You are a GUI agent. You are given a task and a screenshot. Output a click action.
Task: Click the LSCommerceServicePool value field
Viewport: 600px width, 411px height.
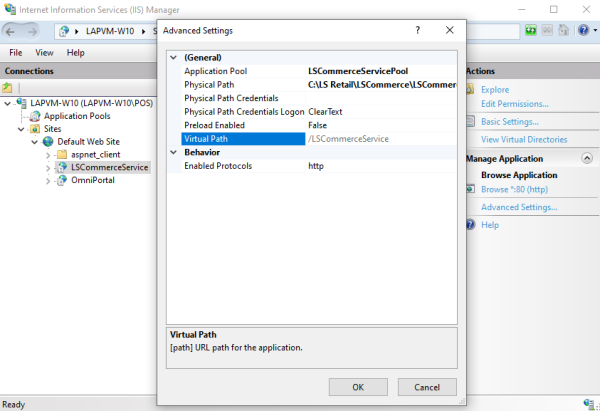[x=381, y=71]
